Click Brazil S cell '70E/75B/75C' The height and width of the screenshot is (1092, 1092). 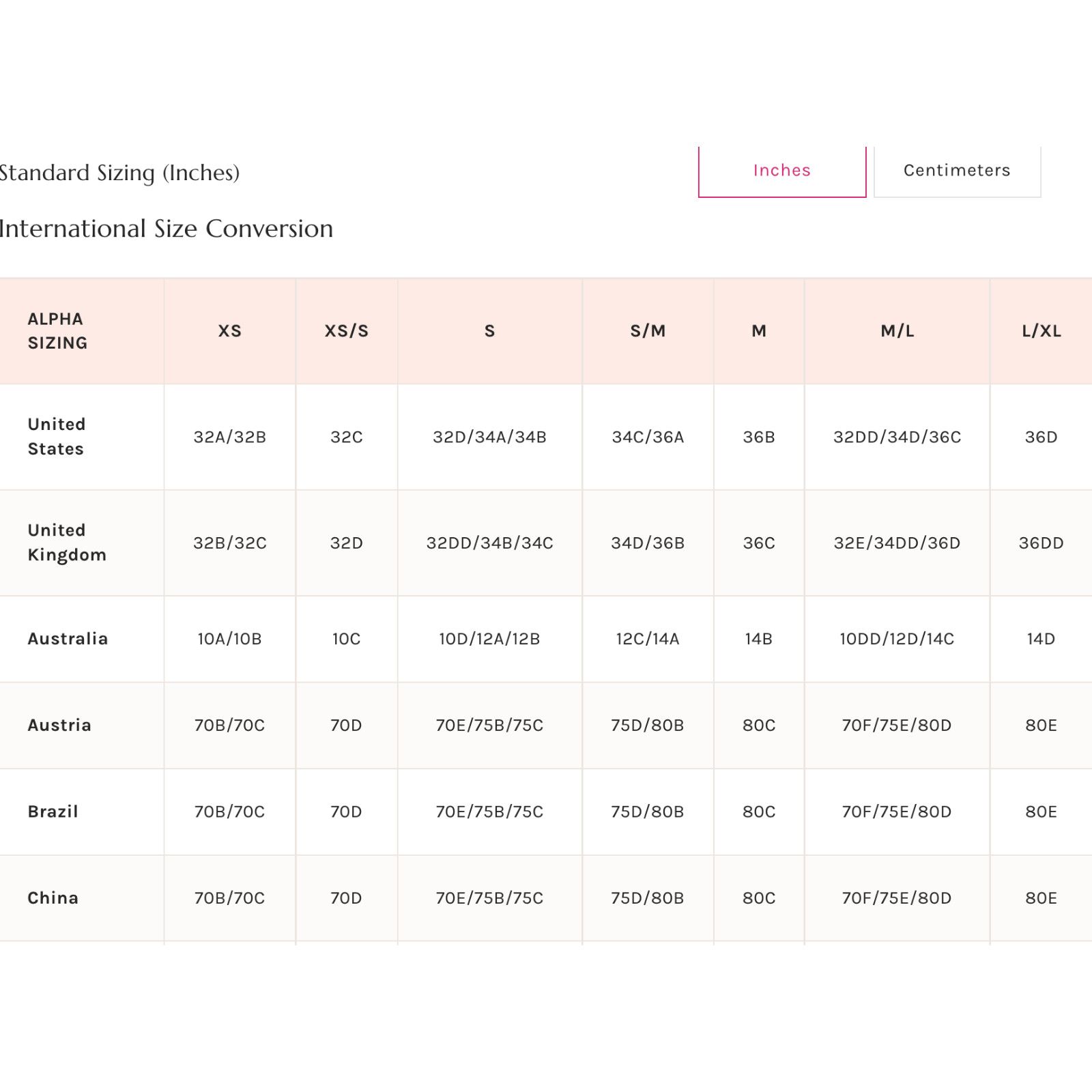point(490,812)
